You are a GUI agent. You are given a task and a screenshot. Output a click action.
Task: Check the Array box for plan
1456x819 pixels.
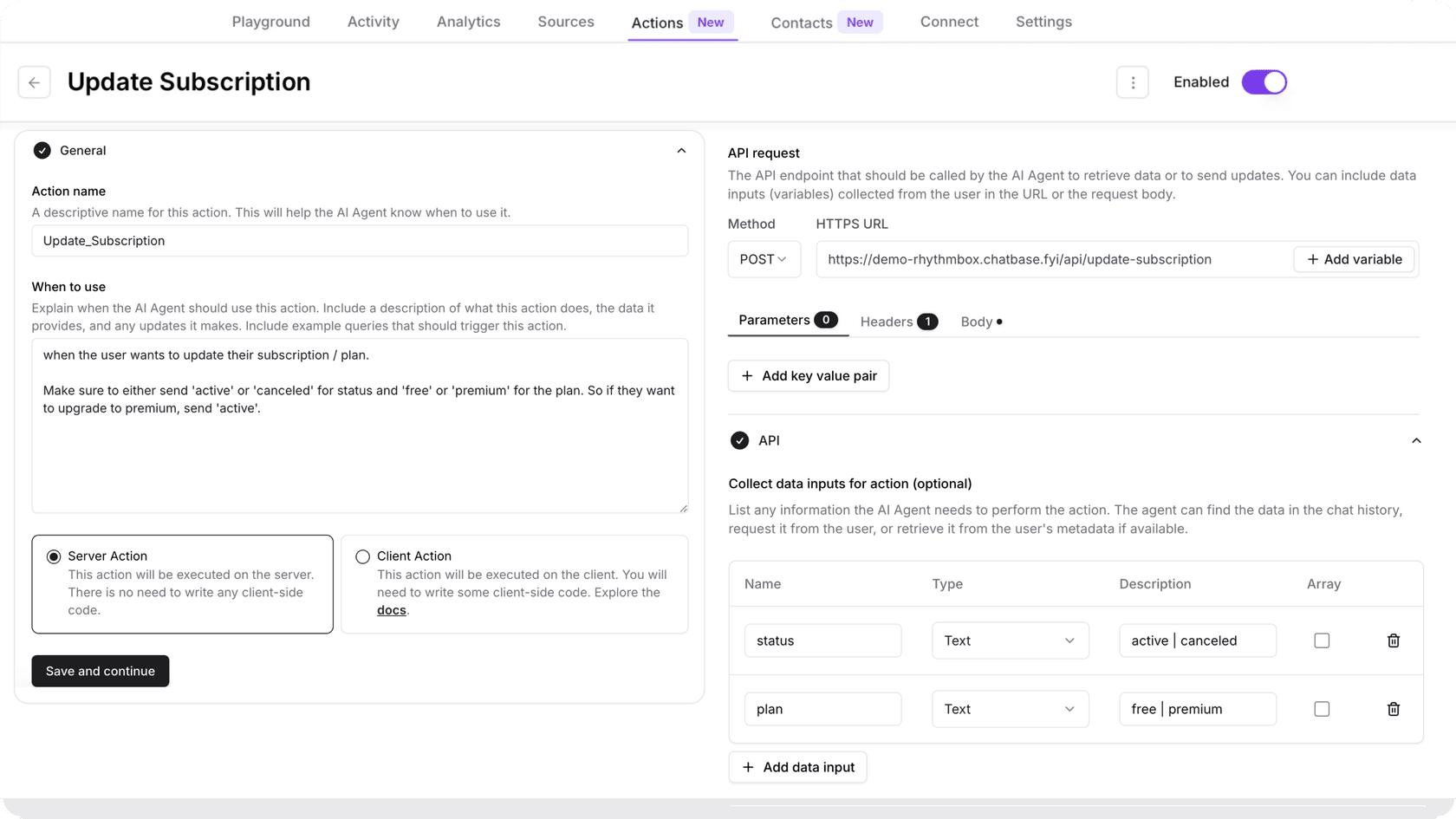[x=1322, y=709]
